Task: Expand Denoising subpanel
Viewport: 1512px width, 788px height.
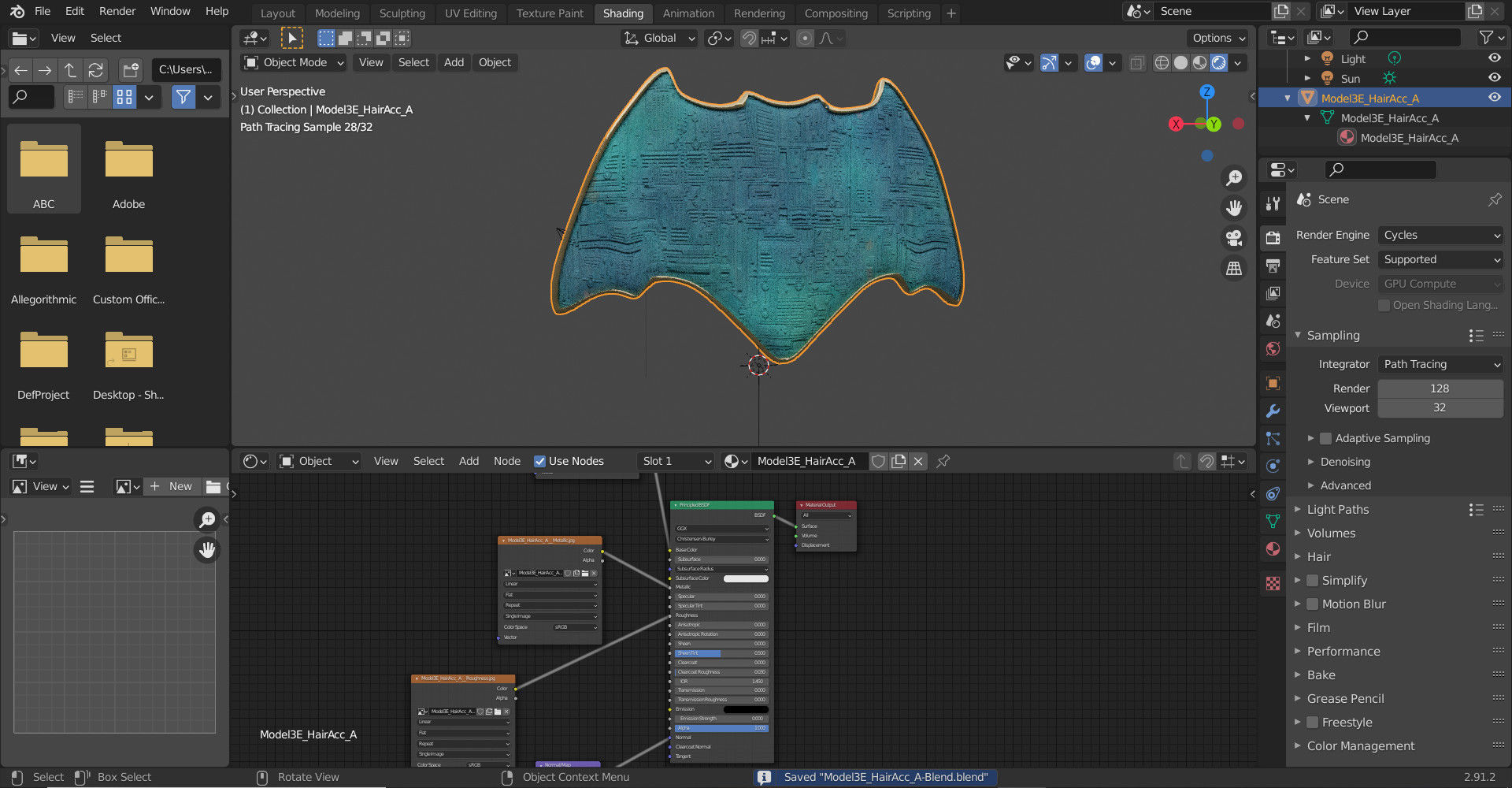Action: (1345, 462)
